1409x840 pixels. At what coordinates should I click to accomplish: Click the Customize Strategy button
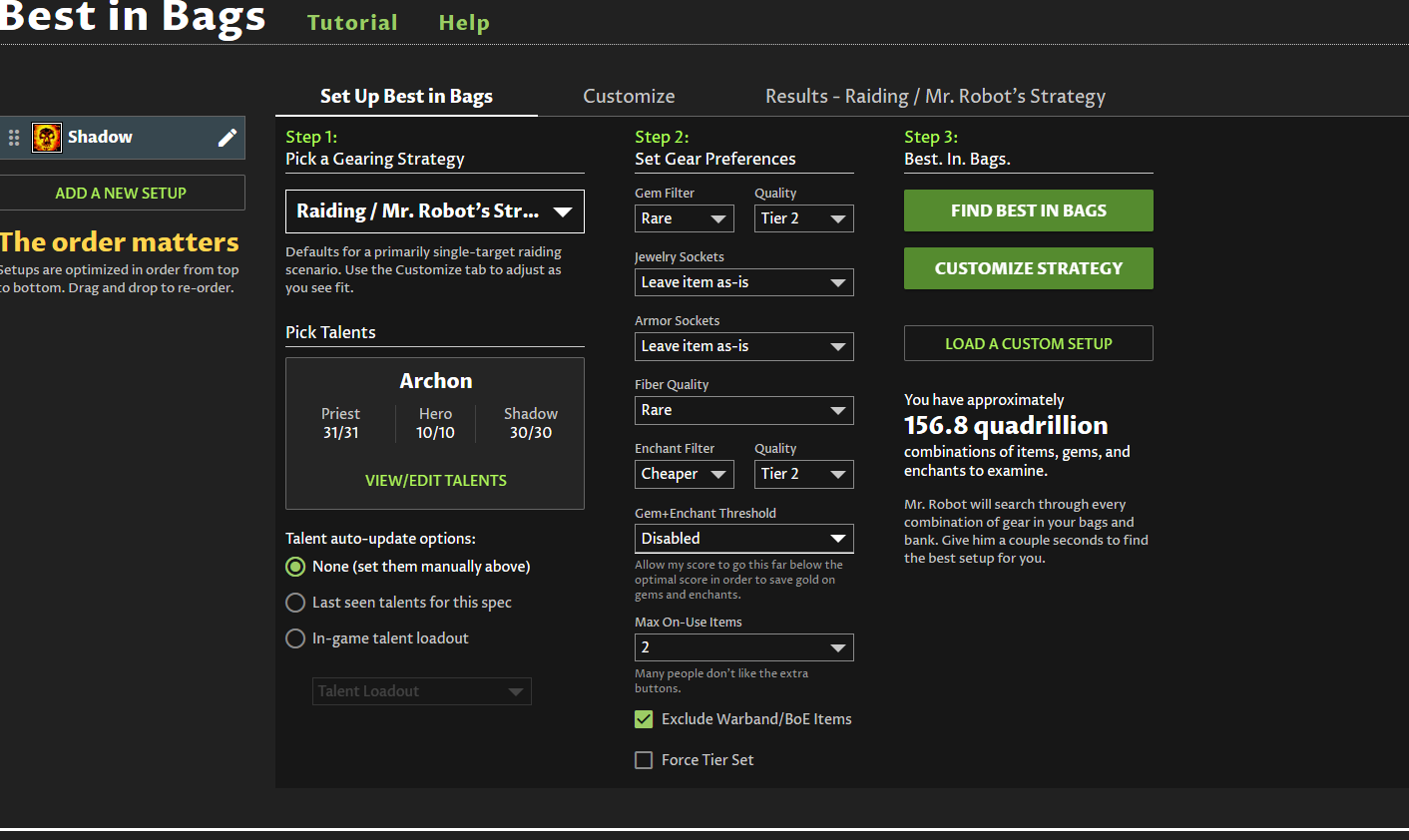1028,268
